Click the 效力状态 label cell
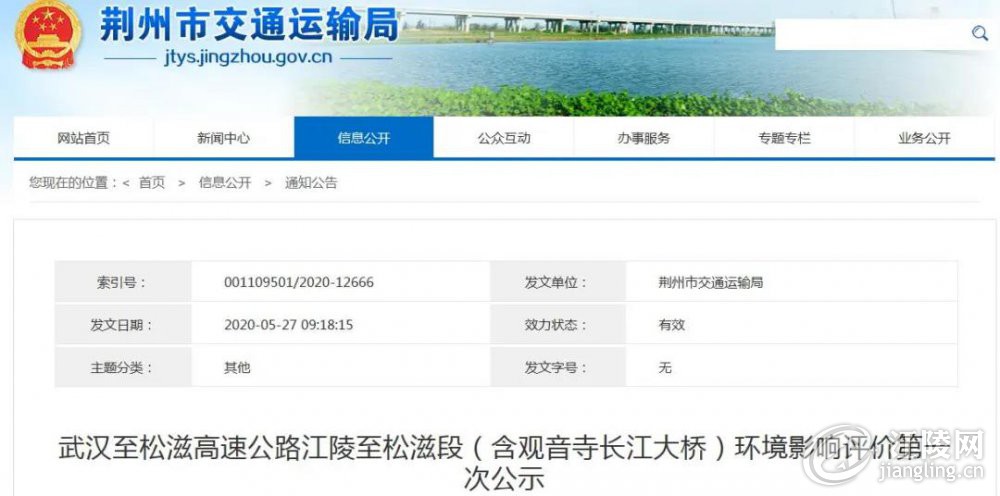The image size is (1000, 496). point(558,325)
